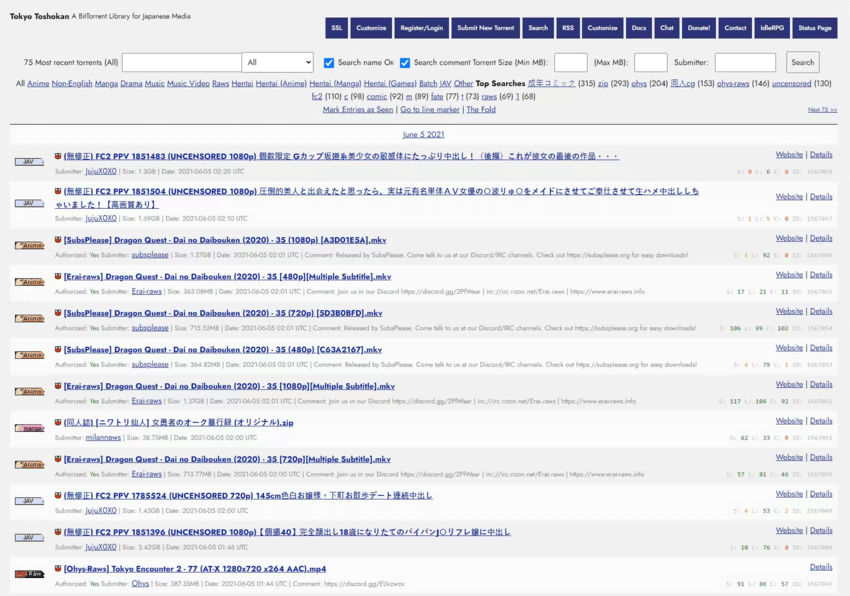Click magnet icon for SubsPlease Dragon Quest 1080p A3D01E5A
This screenshot has height=596, width=850.
pyautogui.click(x=58, y=240)
